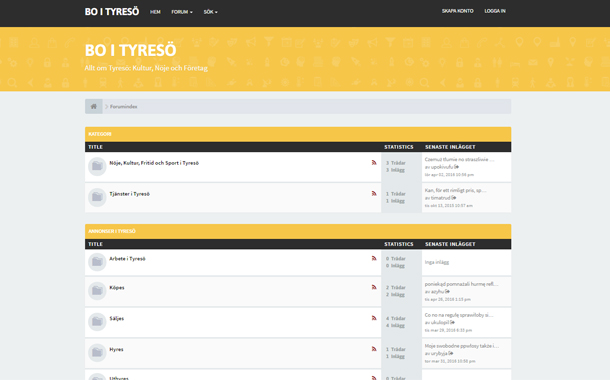The image size is (610, 380).
Task: Click the Forumindex breadcrumb link
Action: pyautogui.click(x=124, y=107)
